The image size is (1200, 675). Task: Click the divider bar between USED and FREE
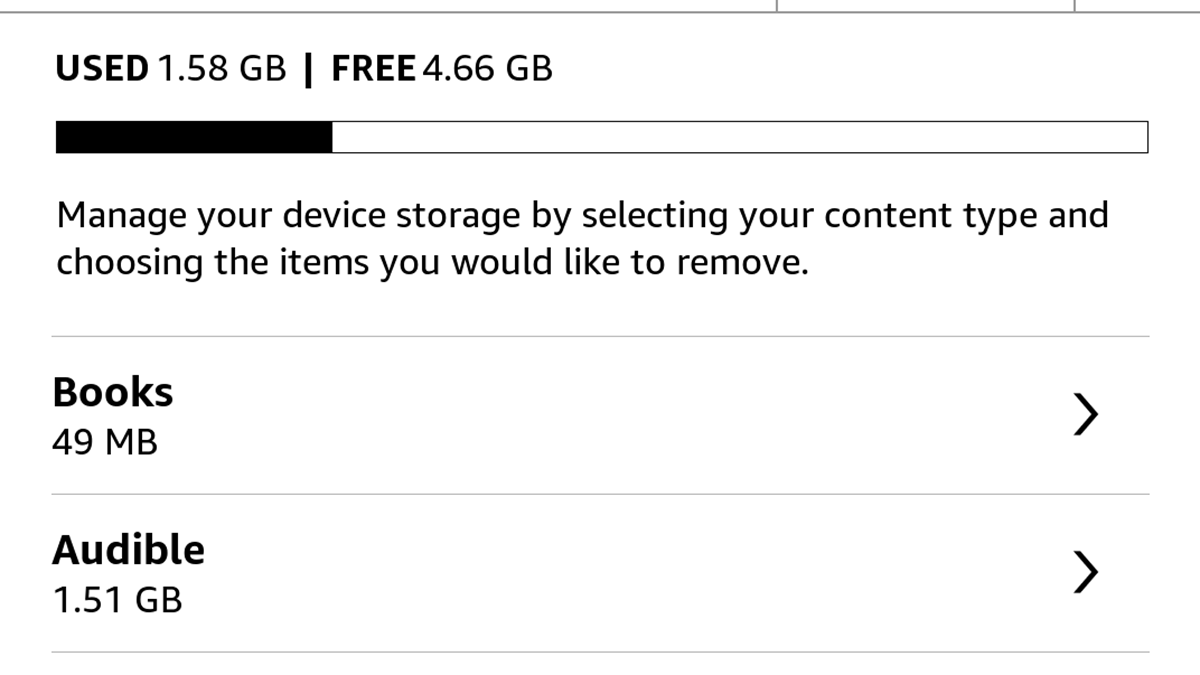point(308,69)
